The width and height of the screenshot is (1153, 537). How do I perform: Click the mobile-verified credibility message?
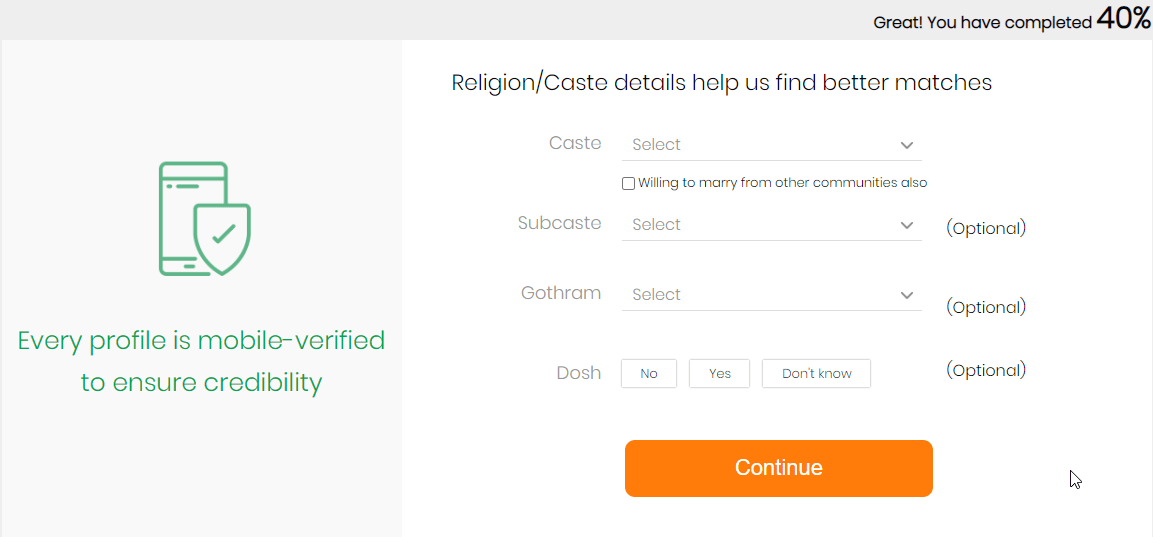point(201,362)
